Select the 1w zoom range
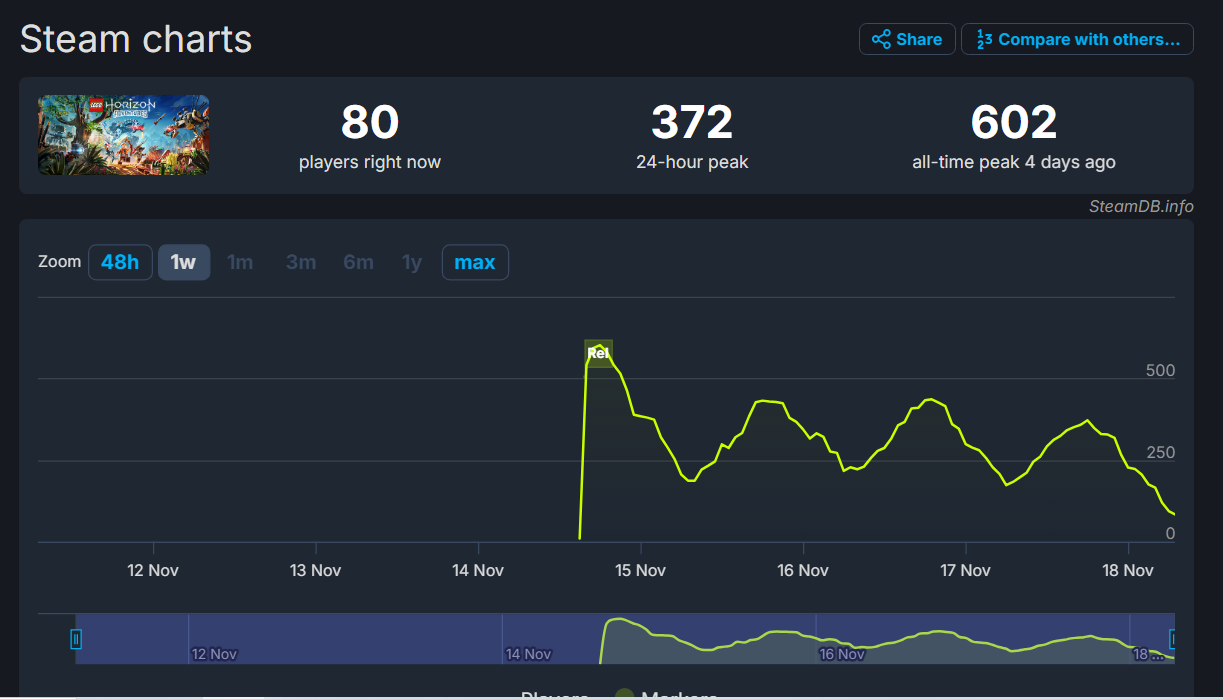Image resolution: width=1223 pixels, height=699 pixels. pos(184,263)
